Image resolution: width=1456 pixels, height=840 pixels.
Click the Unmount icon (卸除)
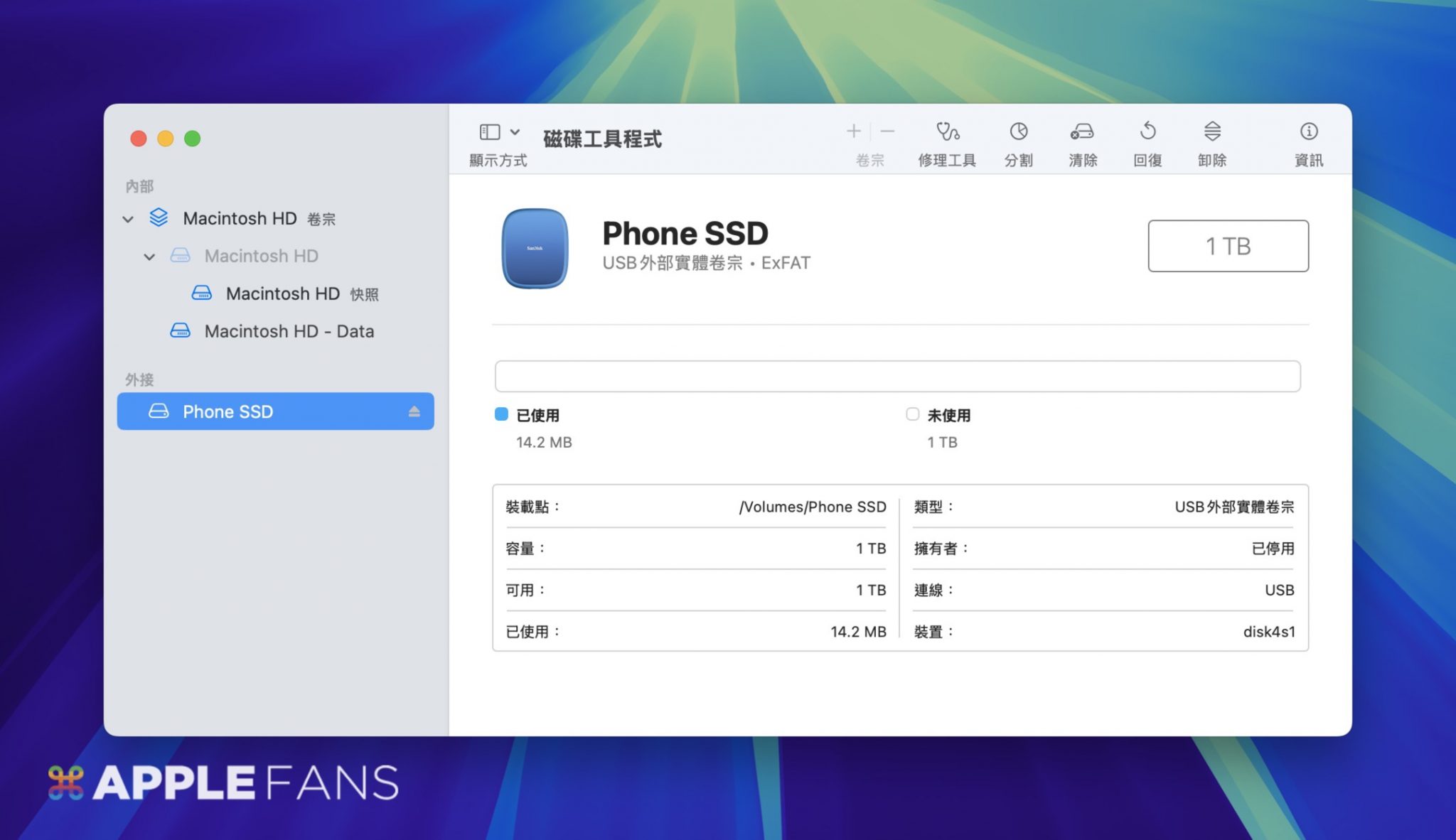(x=1212, y=132)
